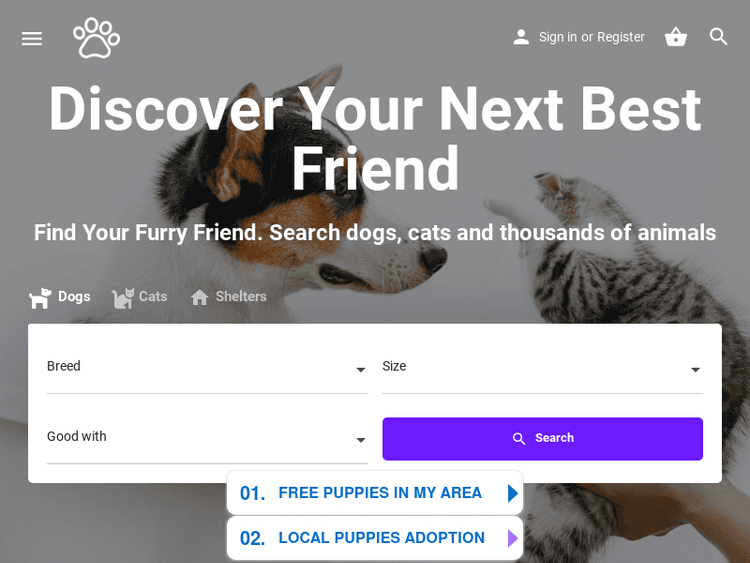Click the header search magnifier icon
Viewport: 750px width, 563px height.
point(718,36)
